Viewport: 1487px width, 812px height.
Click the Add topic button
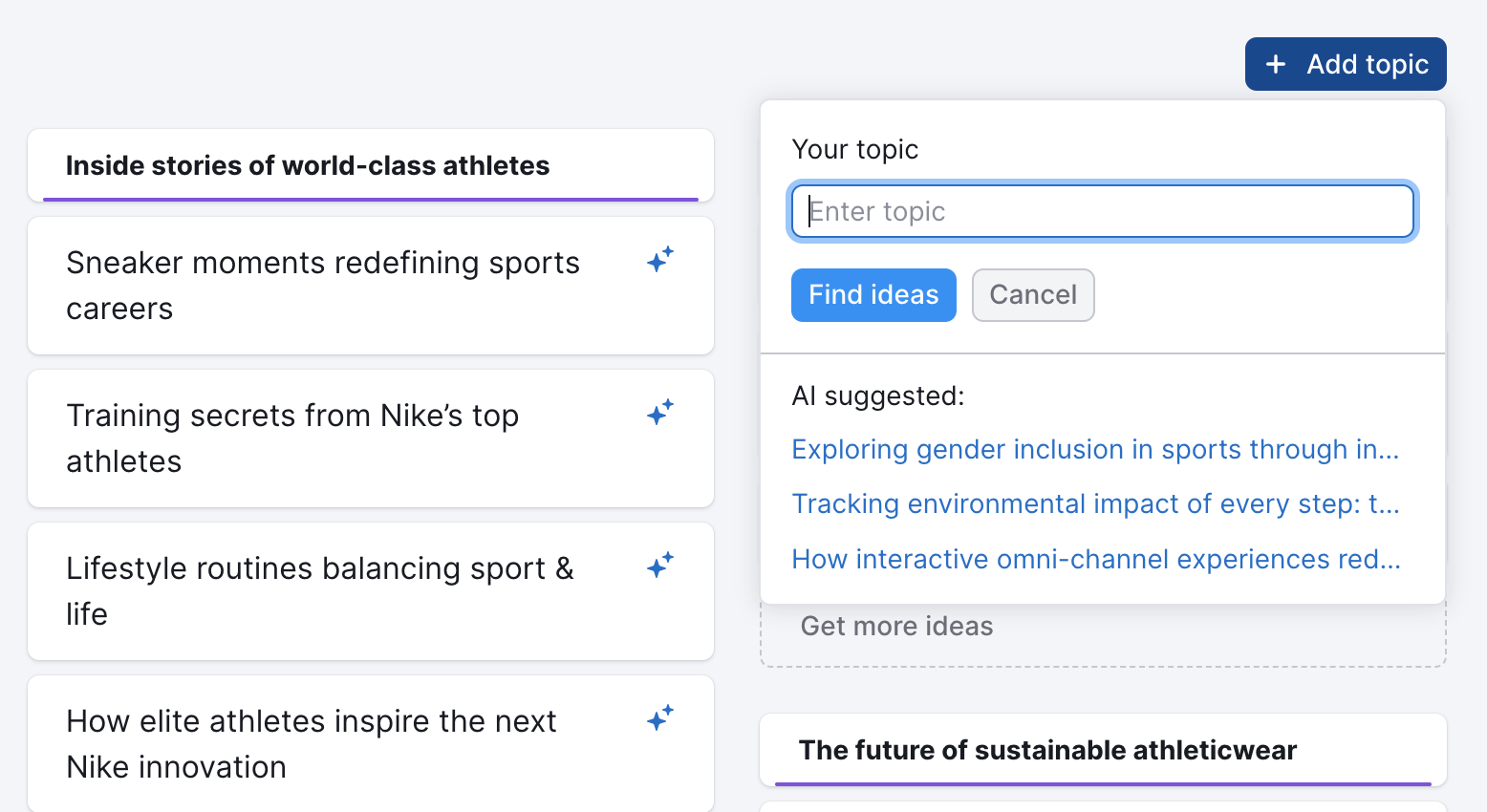coord(1346,64)
